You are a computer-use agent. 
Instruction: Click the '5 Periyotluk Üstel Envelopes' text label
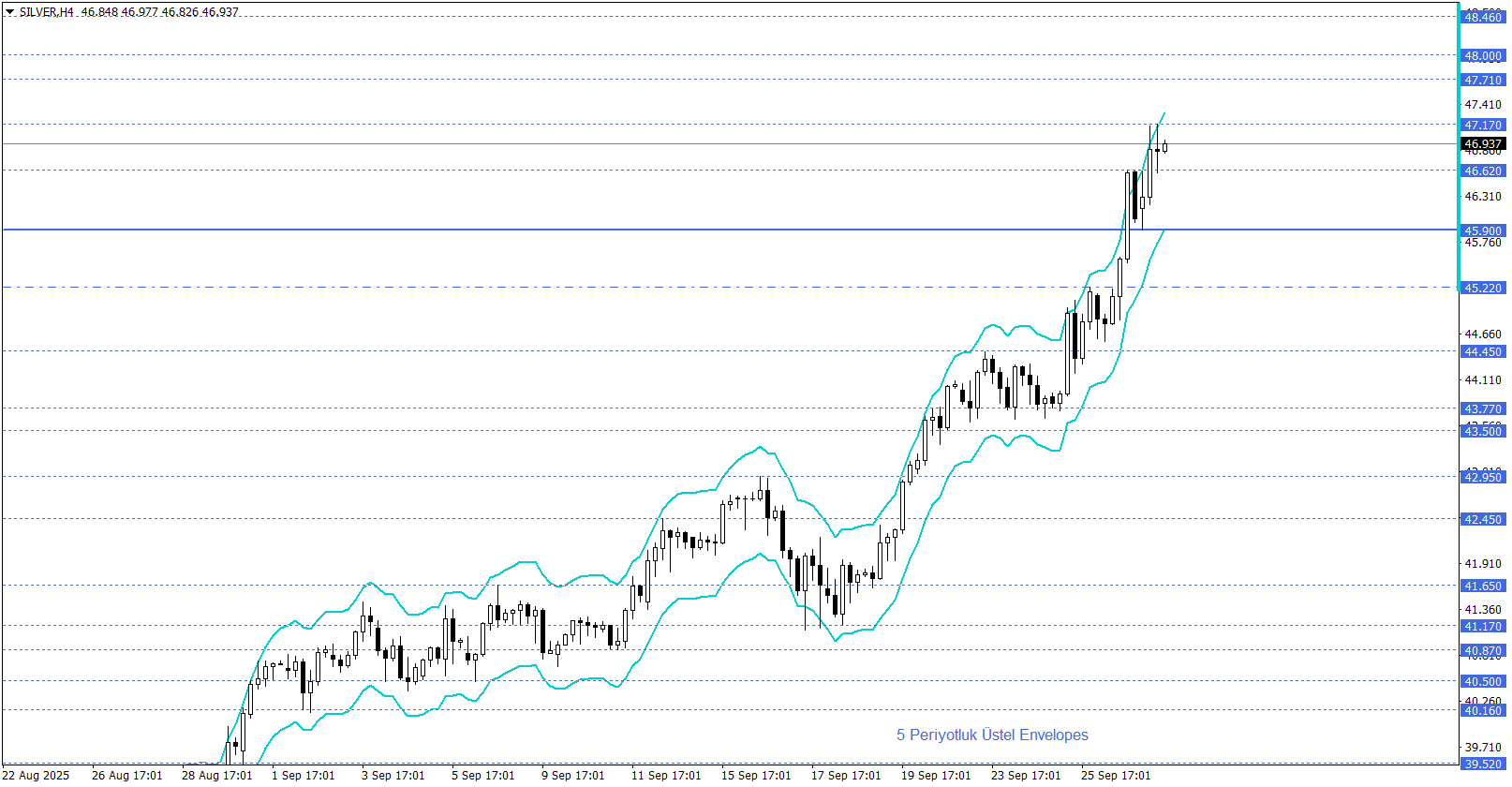coord(992,735)
